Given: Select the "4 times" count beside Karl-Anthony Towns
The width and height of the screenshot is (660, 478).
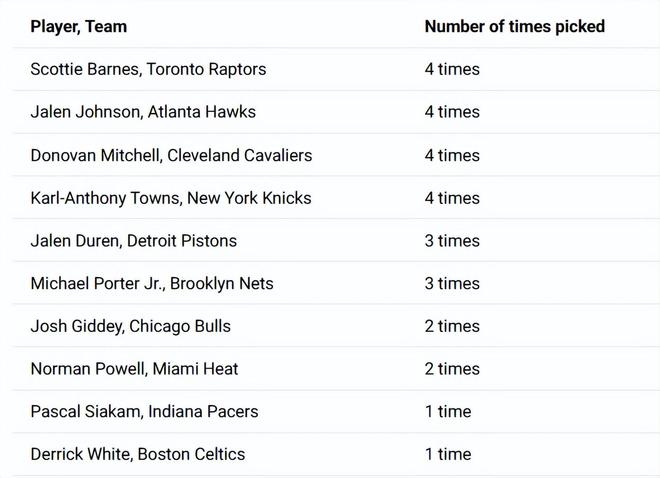Looking at the screenshot, I should [x=452, y=198].
